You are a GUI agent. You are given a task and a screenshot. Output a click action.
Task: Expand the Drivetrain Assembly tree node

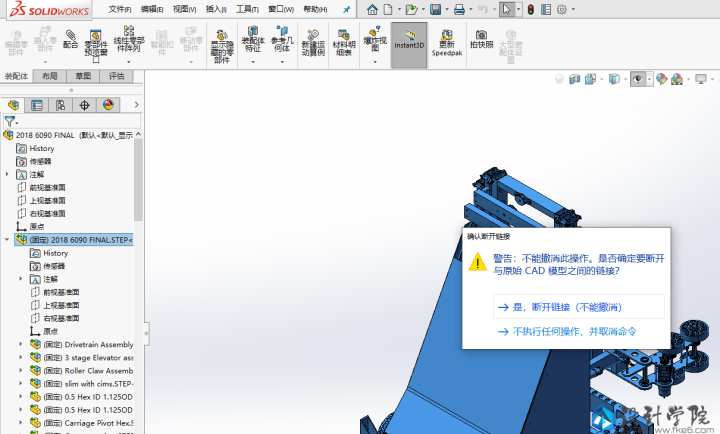[21, 345]
